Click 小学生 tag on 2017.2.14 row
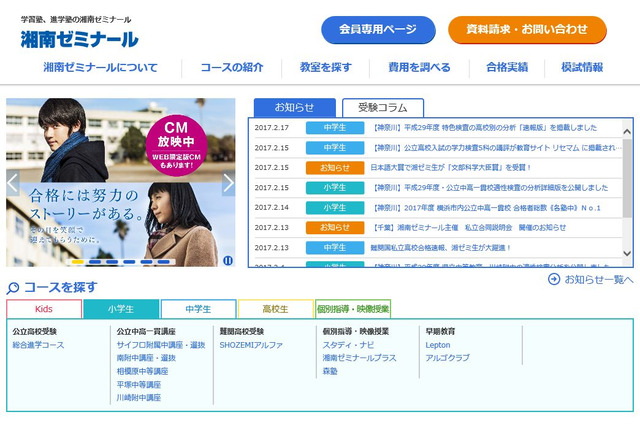This screenshot has height=426, width=640. click(x=335, y=208)
